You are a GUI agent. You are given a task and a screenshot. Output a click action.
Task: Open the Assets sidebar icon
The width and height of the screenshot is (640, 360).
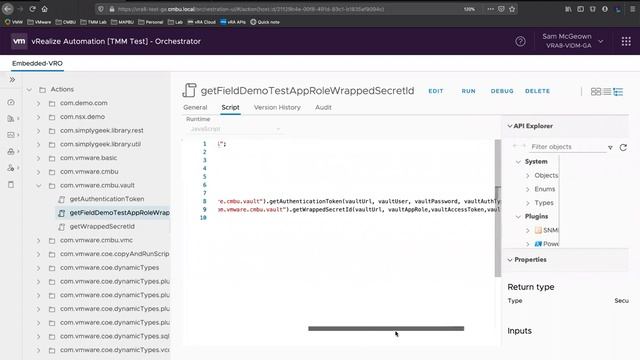click(11, 151)
